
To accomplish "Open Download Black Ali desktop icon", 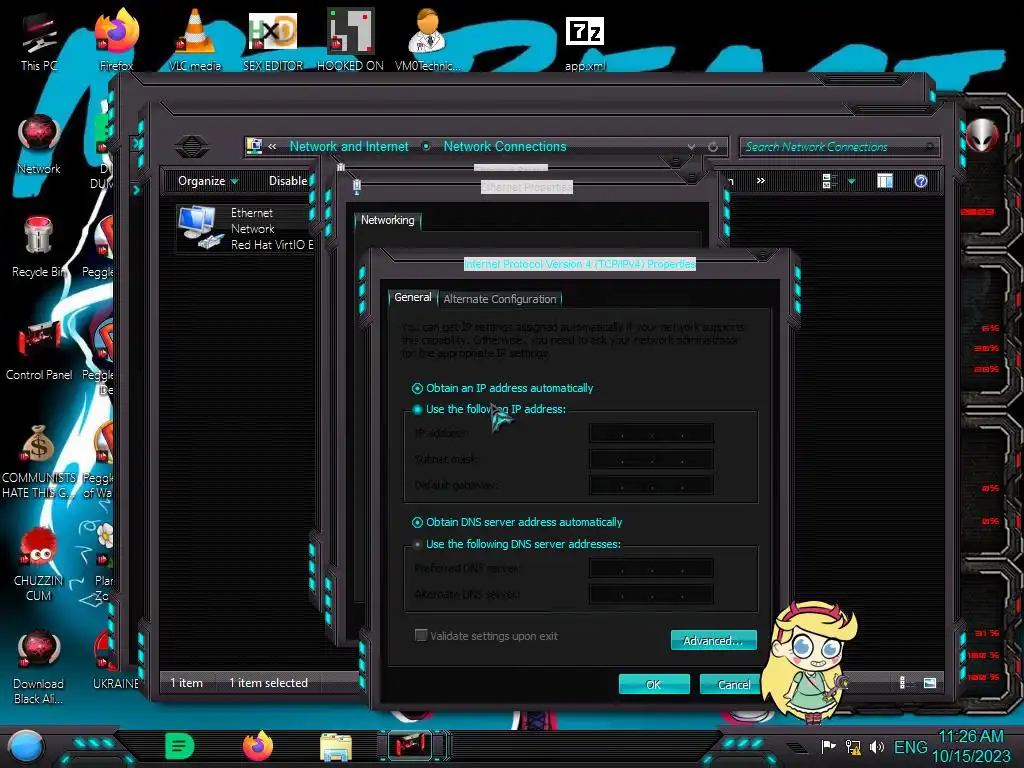I will (39, 667).
